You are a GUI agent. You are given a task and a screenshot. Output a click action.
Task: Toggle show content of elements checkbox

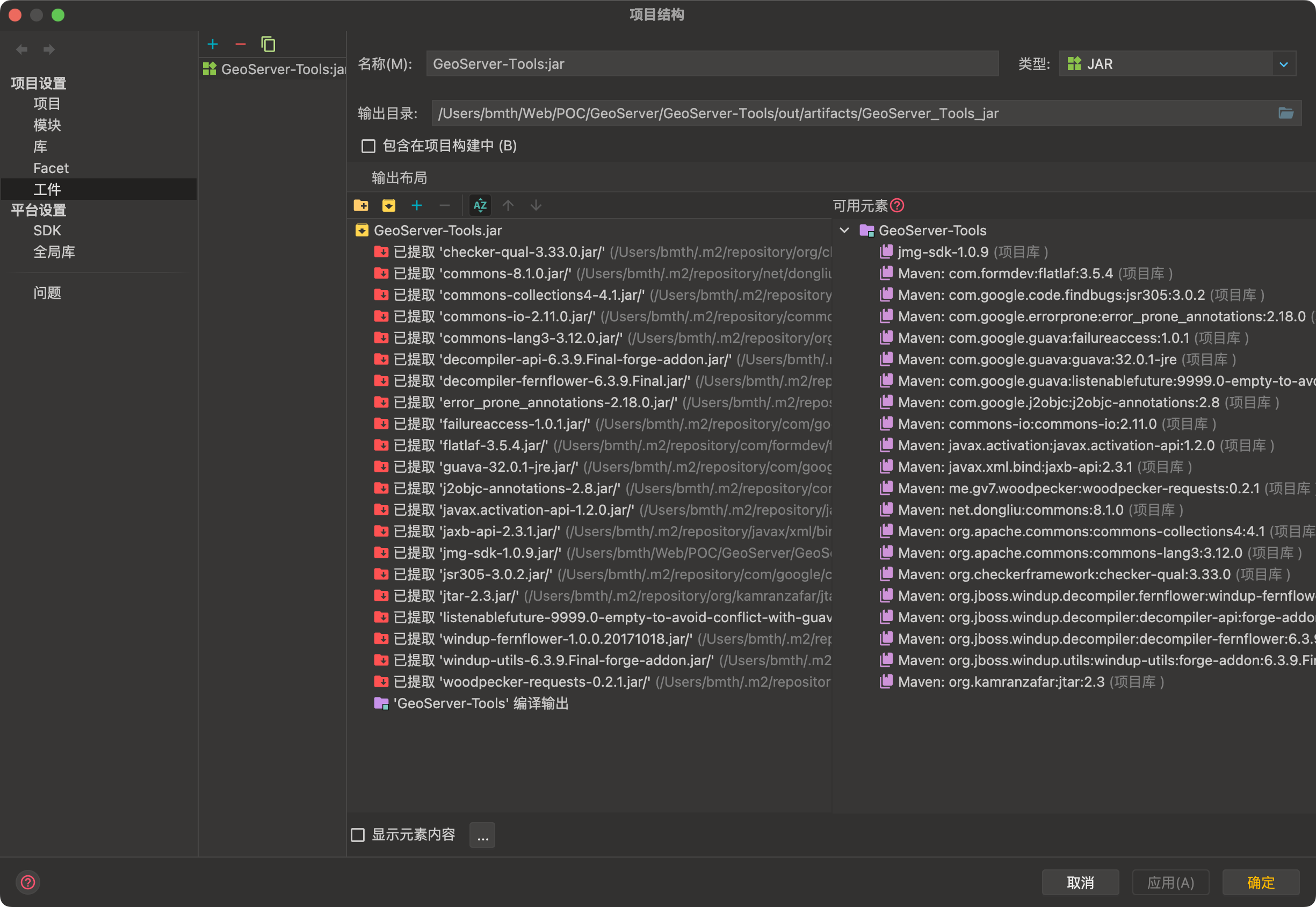[358, 835]
